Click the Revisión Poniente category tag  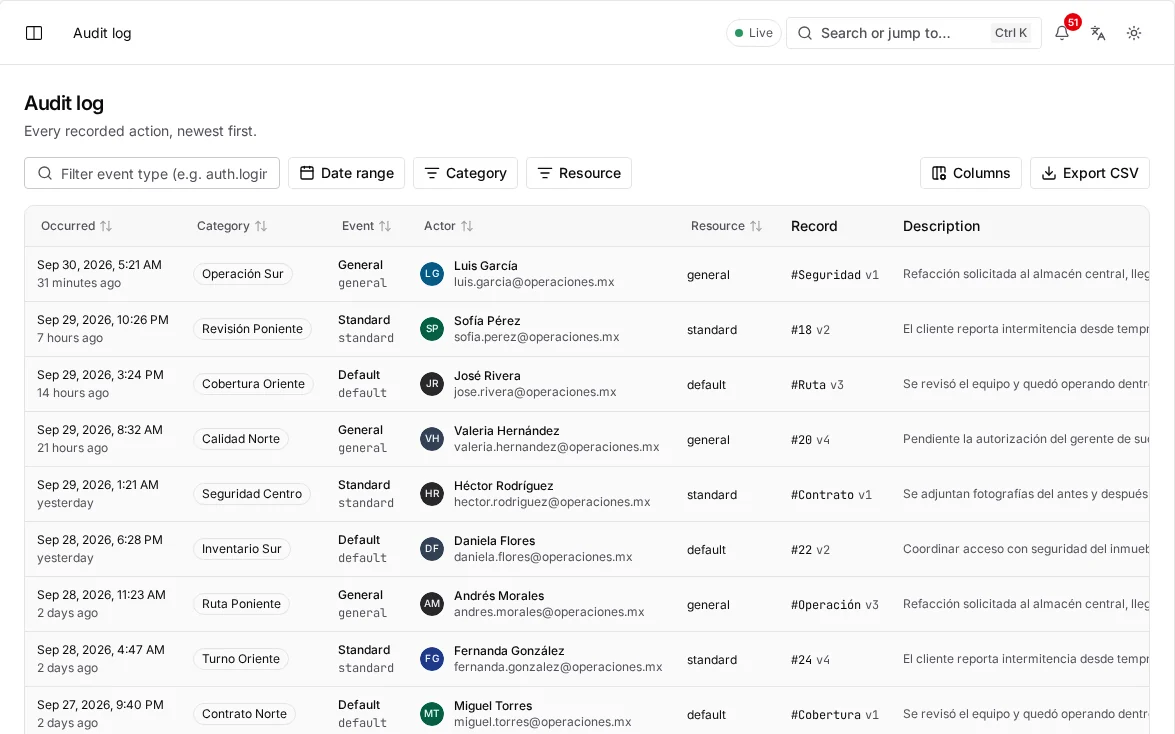click(253, 329)
